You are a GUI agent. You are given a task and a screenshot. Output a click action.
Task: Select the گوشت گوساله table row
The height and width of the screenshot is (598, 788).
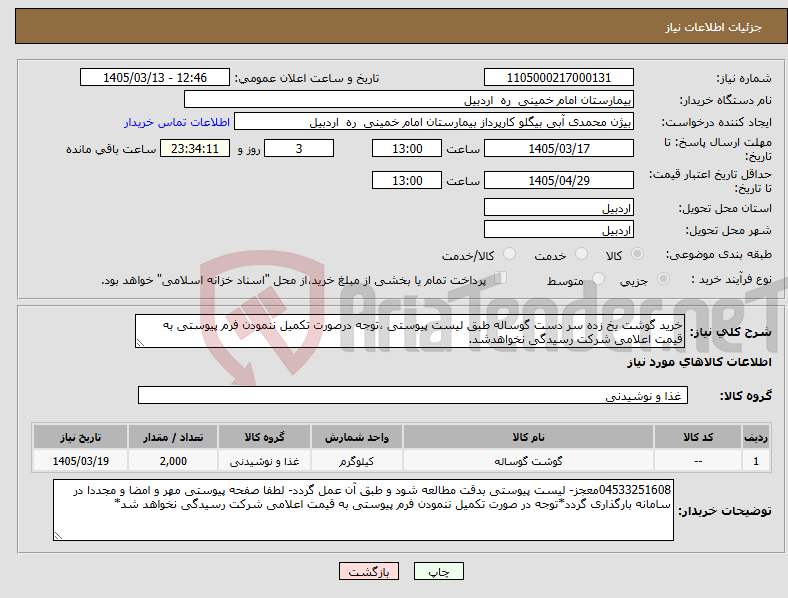401,461
